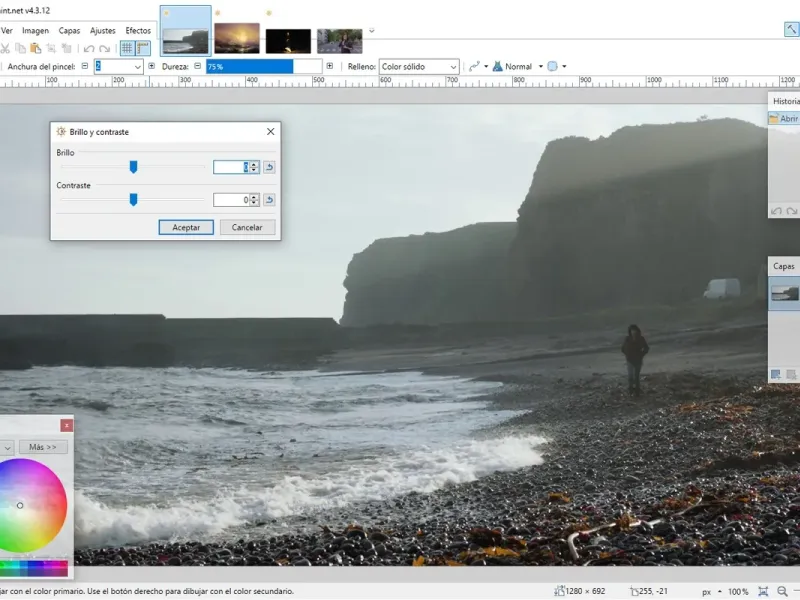Click the Contraste value input field
This screenshot has height=600, width=800.
coord(231,199)
